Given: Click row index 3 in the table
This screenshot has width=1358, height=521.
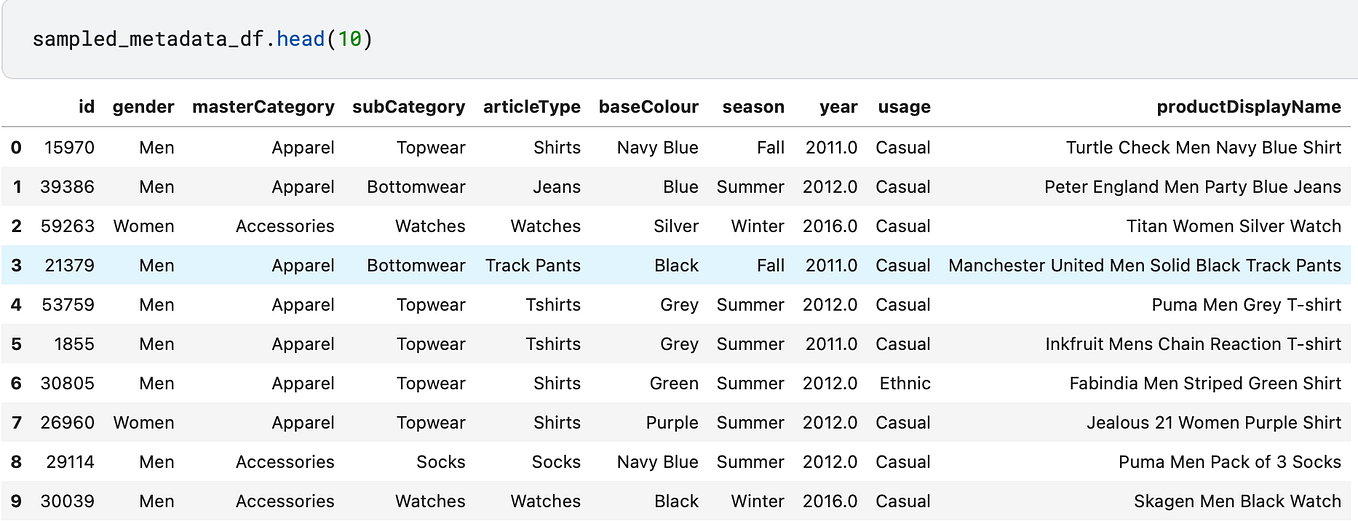Looking at the screenshot, I should pos(16,265).
